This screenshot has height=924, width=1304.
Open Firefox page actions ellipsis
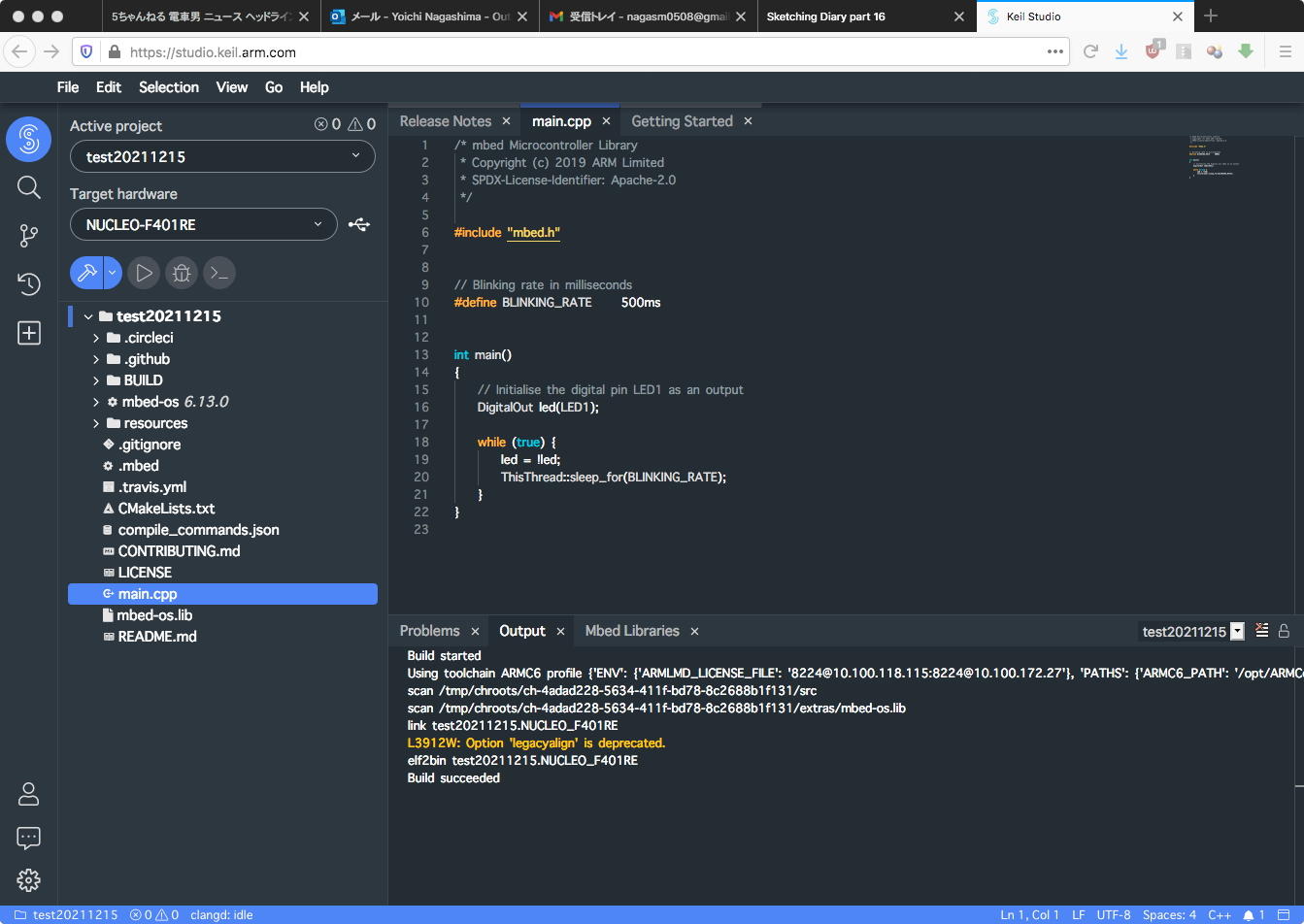point(1055,52)
